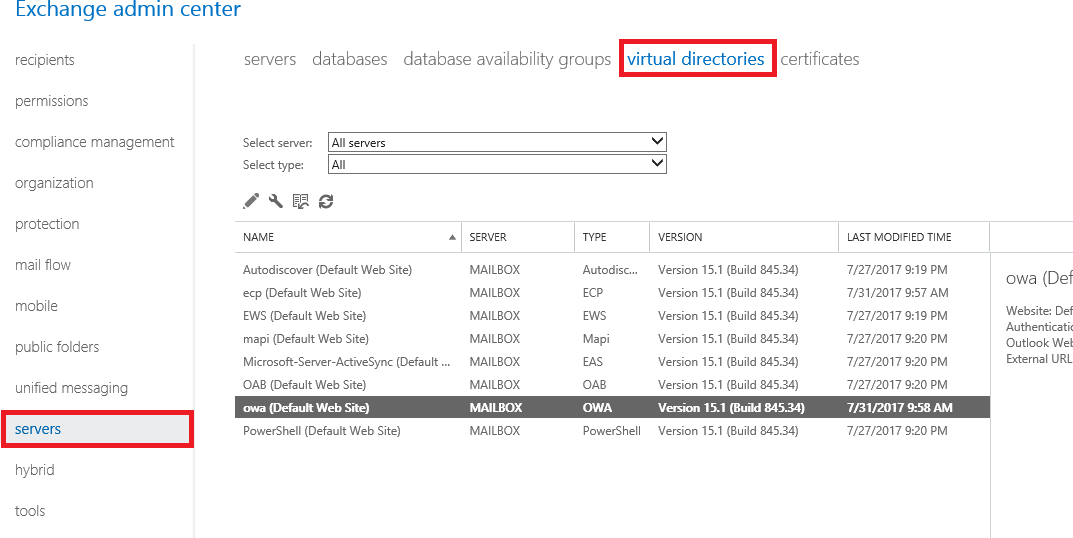Open mobile section
The image size is (1073, 538).
click(x=36, y=306)
